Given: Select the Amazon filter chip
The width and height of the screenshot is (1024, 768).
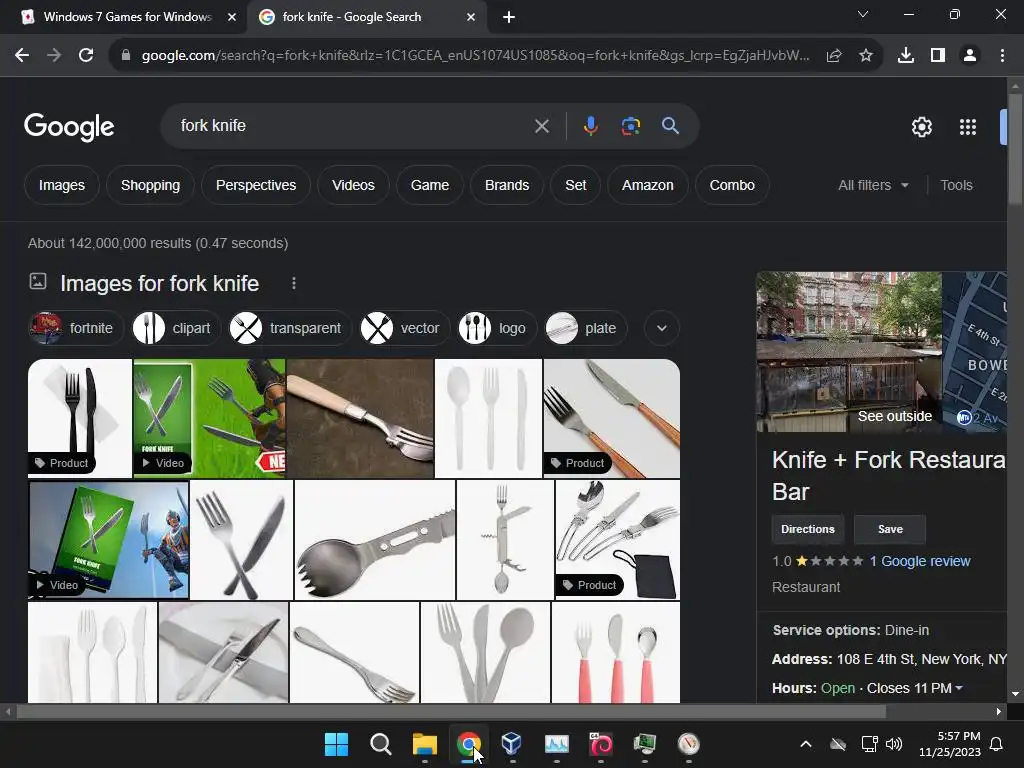Looking at the screenshot, I should point(647,185).
